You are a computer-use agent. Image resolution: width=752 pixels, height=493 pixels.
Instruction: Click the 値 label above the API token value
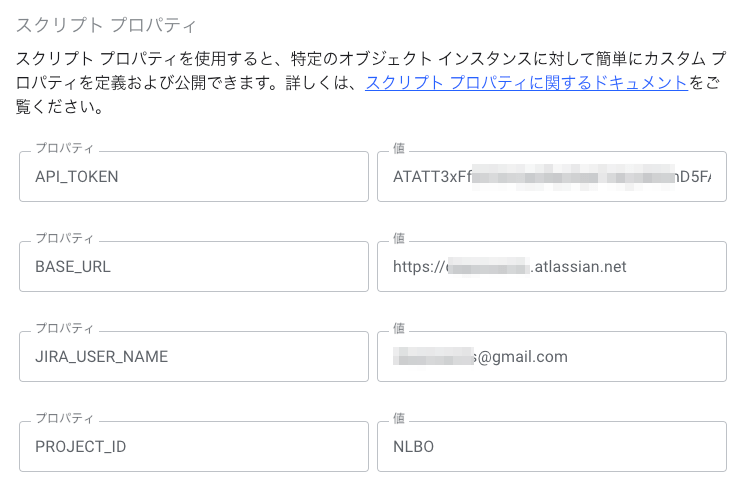click(x=399, y=148)
